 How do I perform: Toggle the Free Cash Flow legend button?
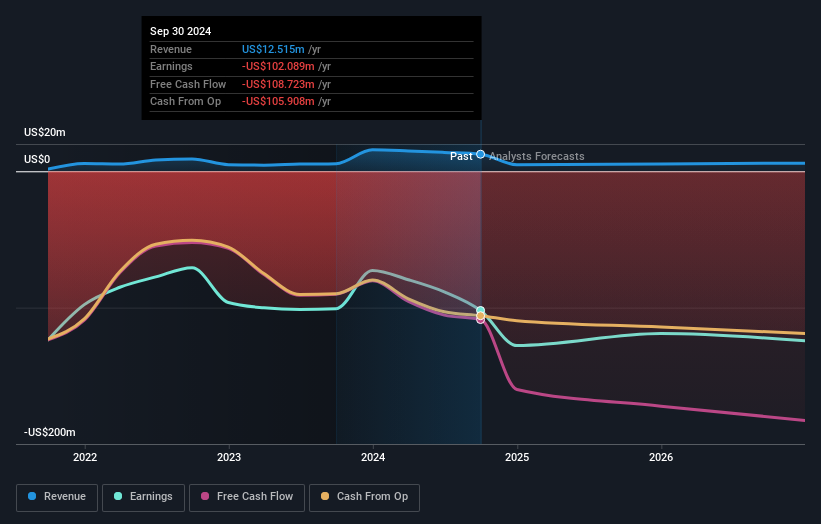click(x=247, y=497)
